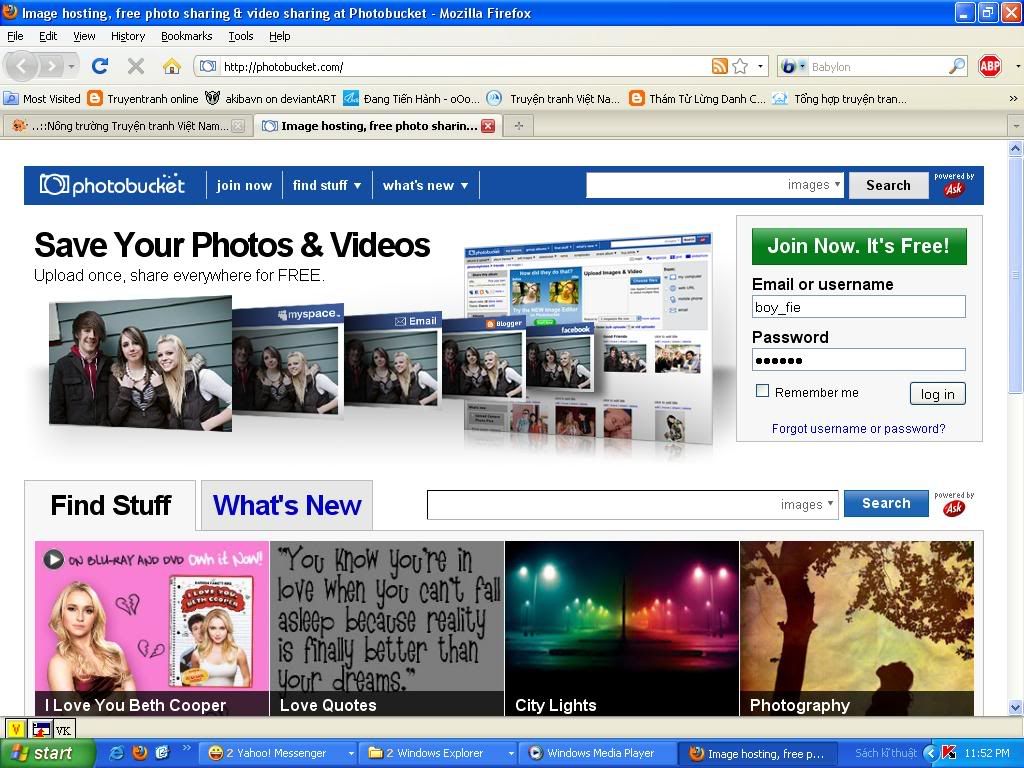Image resolution: width=1024 pixels, height=768 pixels.
Task: Click the yellow V icon in status bar
Action: (x=16, y=729)
